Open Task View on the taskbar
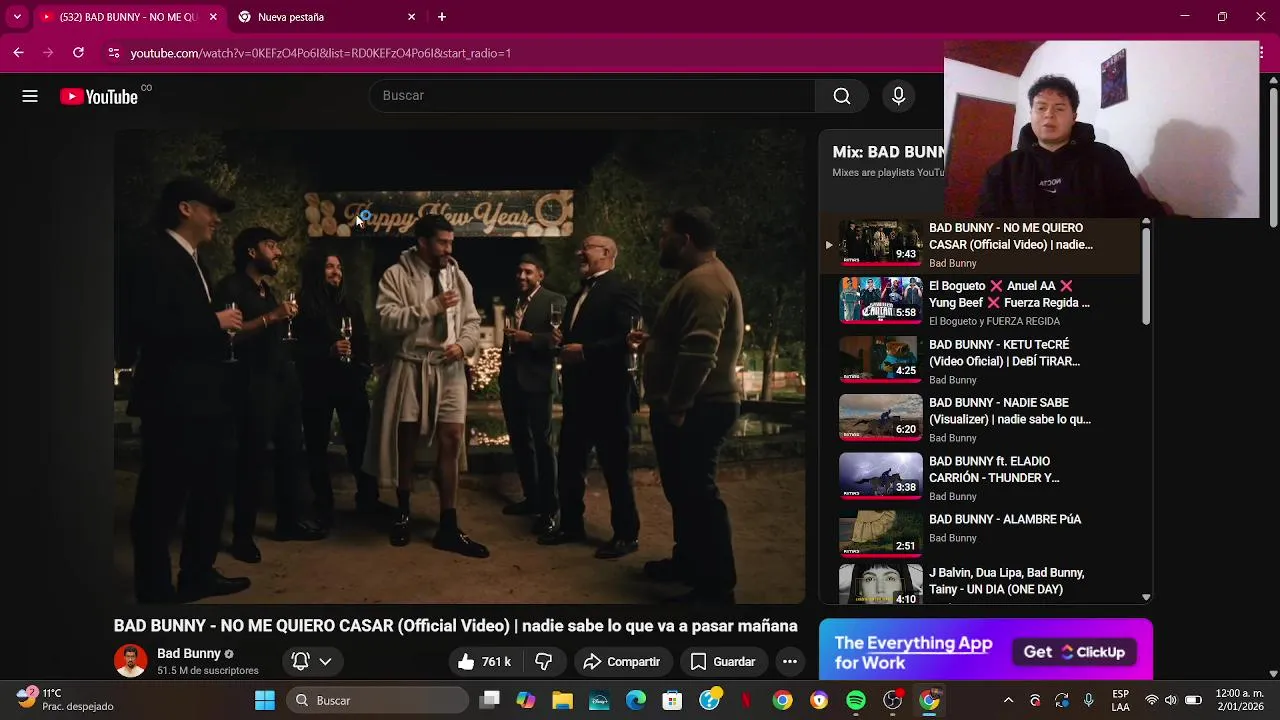This screenshot has height=720, width=1280. (490, 701)
